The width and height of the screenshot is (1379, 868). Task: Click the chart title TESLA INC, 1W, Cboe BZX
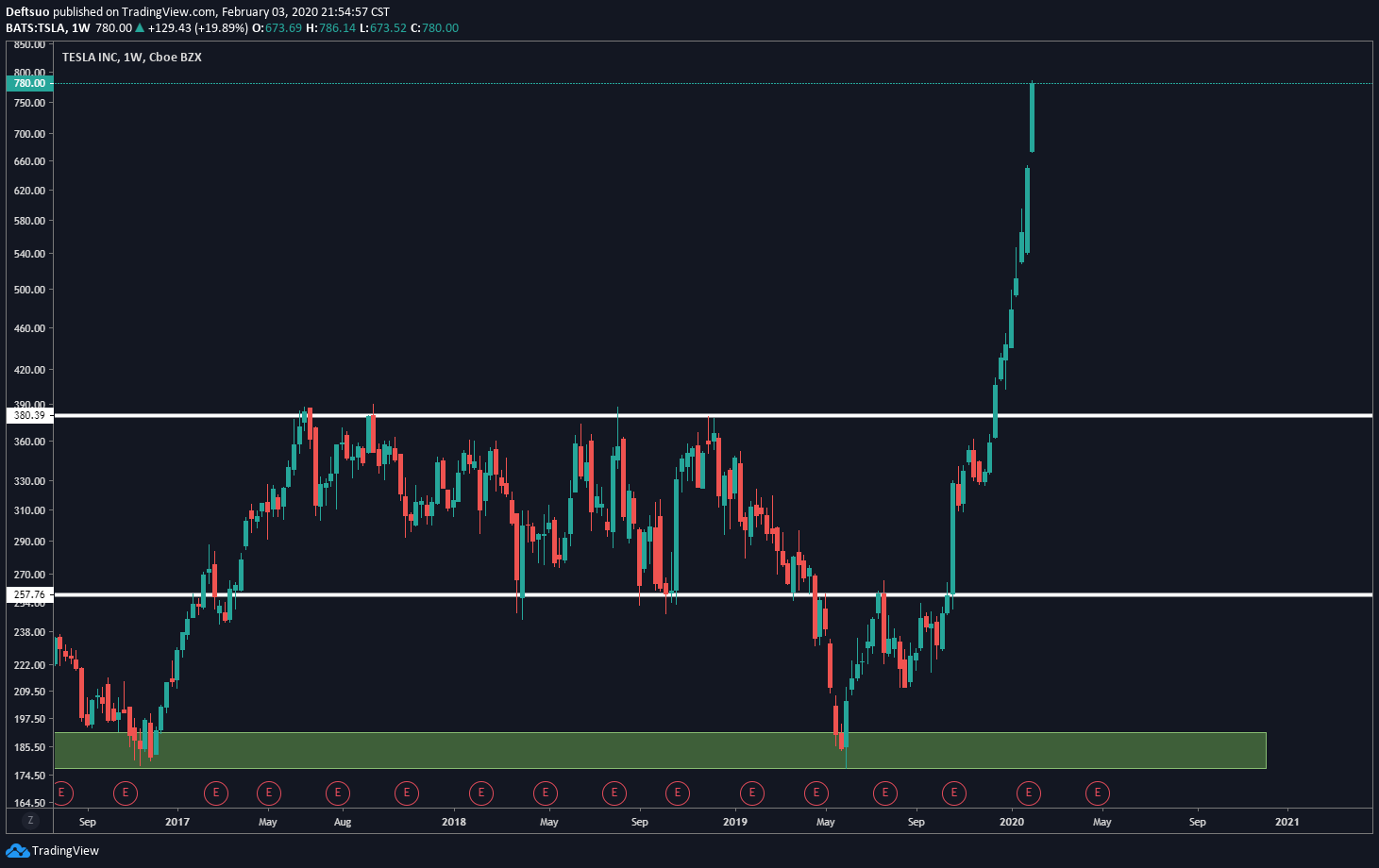click(x=131, y=57)
